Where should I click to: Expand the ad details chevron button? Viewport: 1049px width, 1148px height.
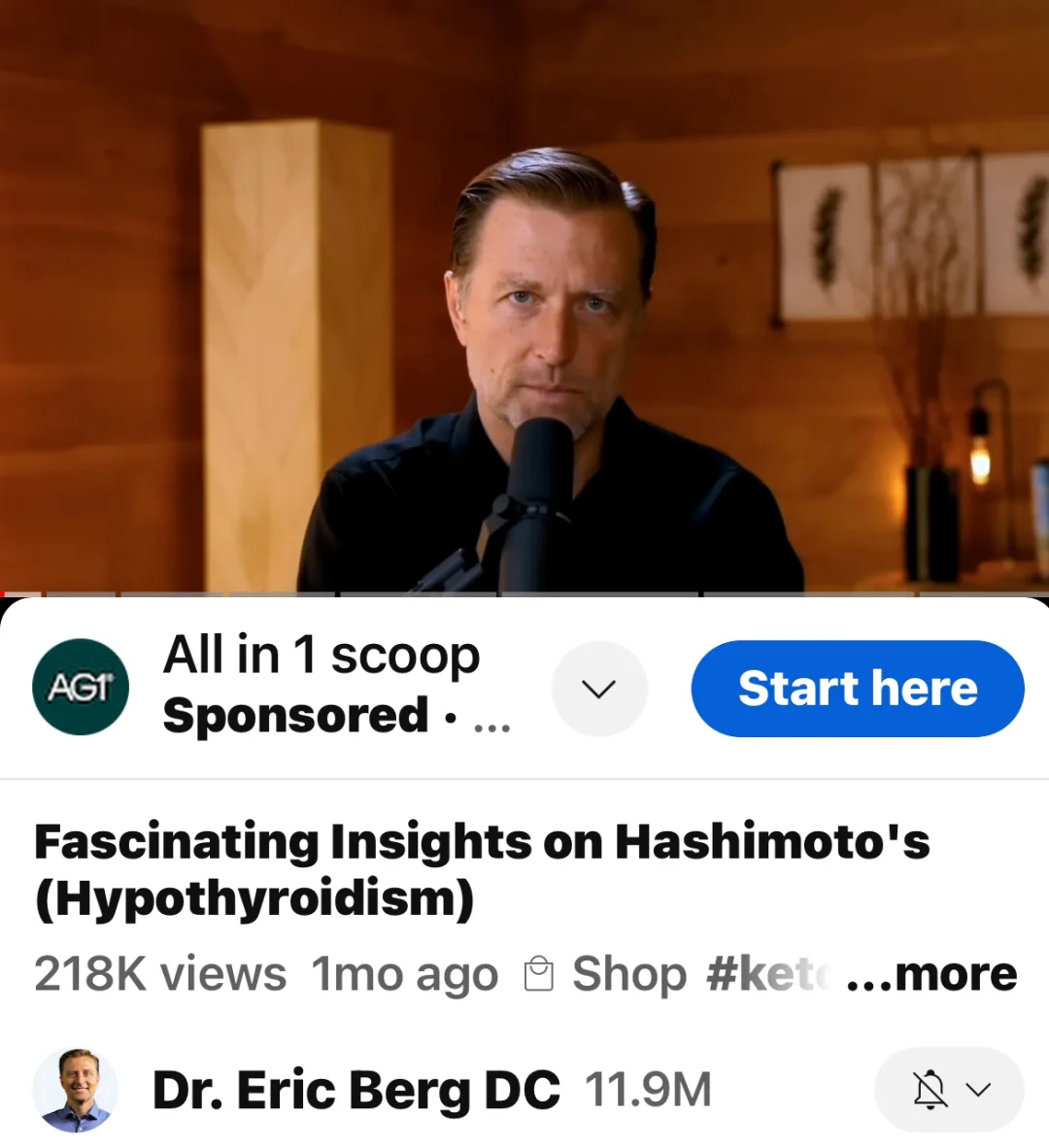point(599,689)
